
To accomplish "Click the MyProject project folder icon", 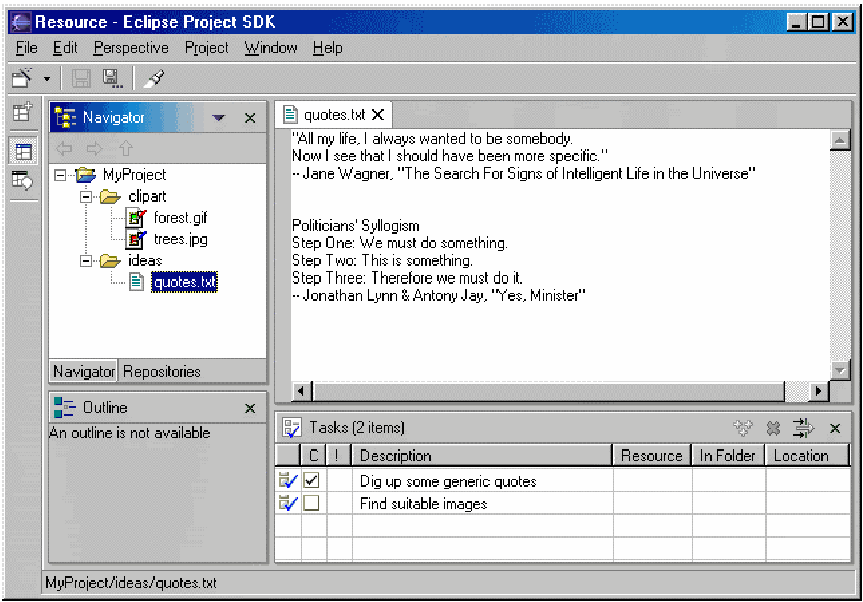I will 85,175.
